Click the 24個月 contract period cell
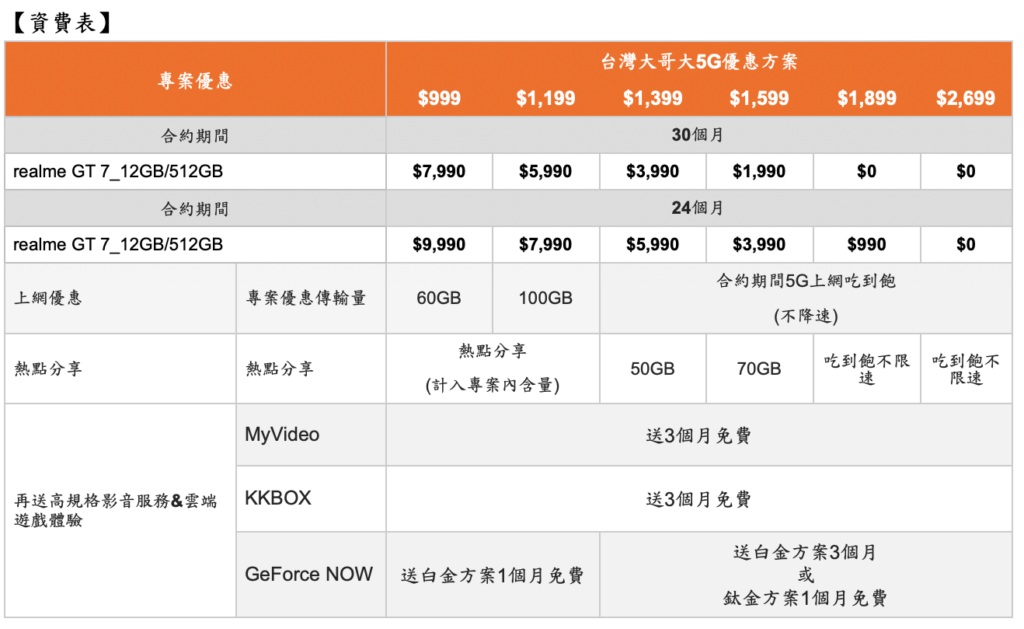 [699, 208]
